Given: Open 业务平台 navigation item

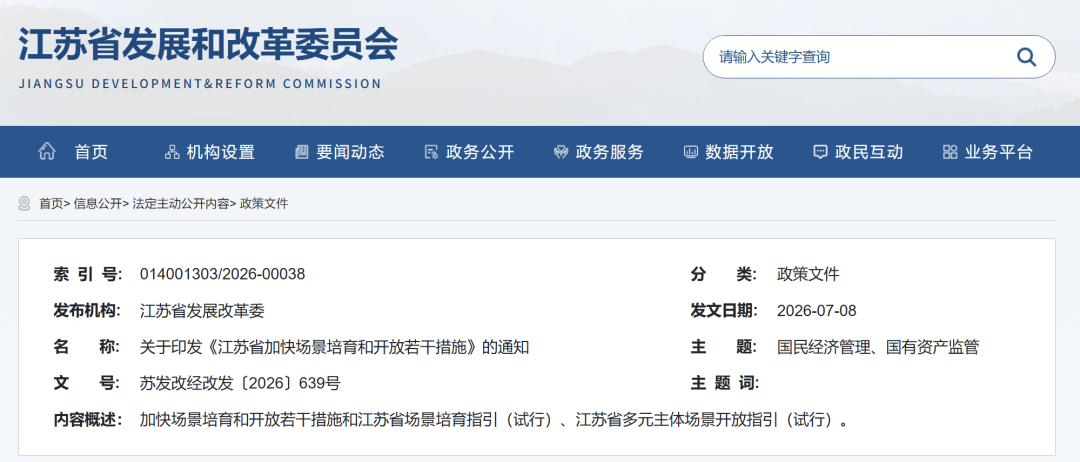Looking at the screenshot, I should tap(999, 152).
